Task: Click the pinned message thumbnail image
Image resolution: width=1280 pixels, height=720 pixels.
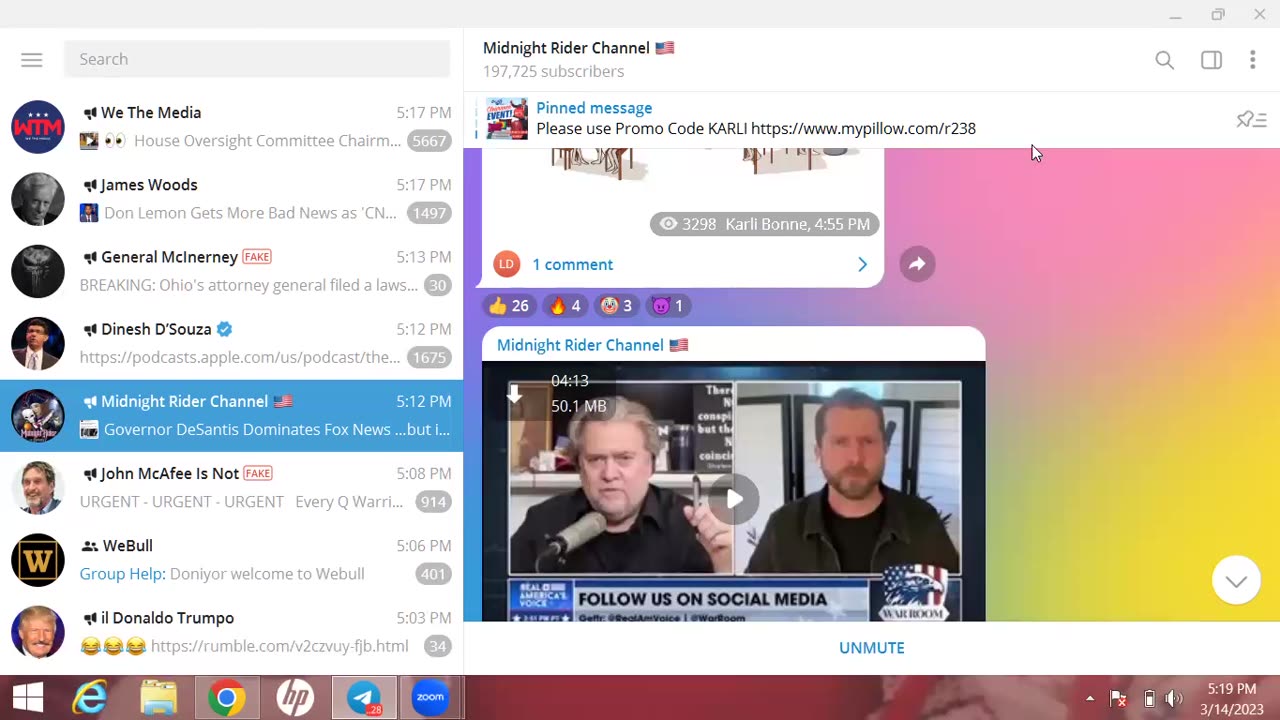Action: (507, 118)
